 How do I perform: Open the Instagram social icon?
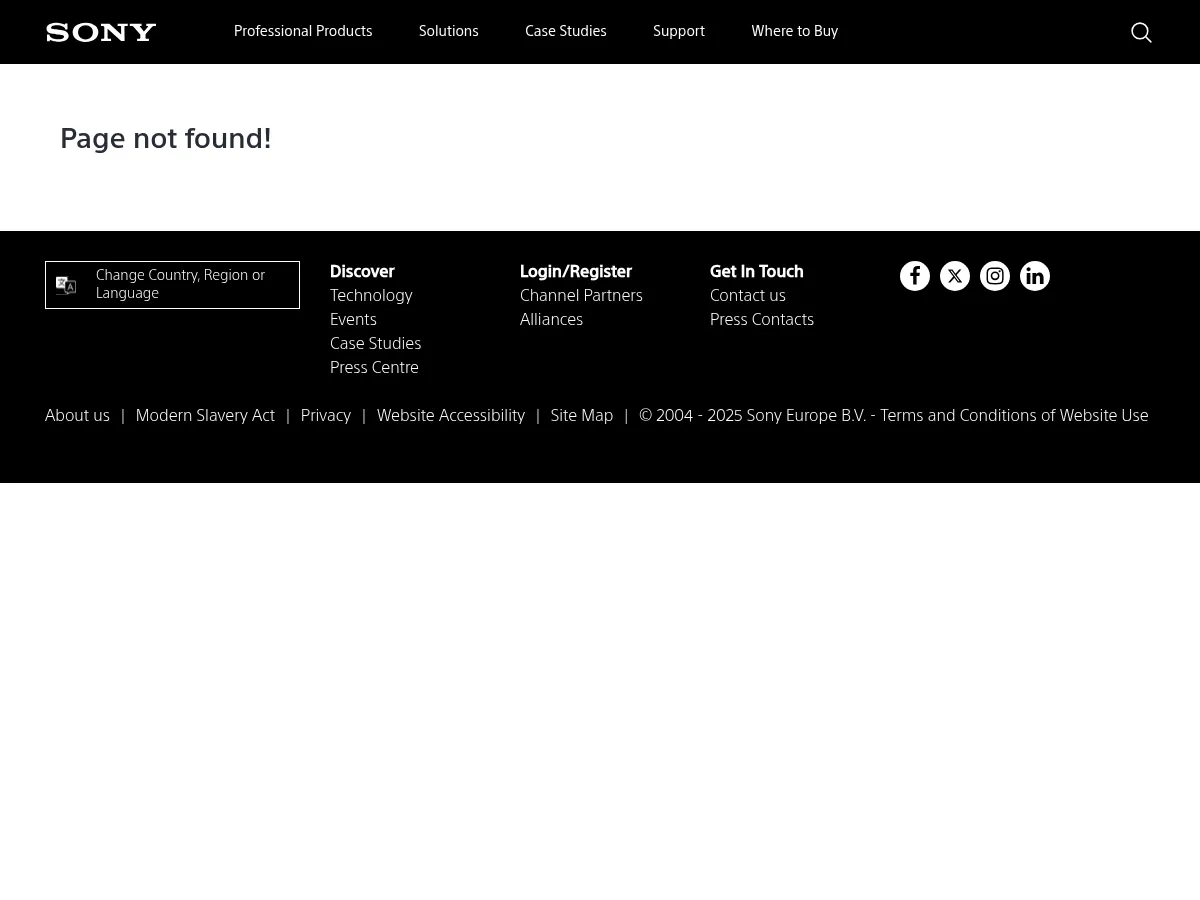[x=995, y=276]
